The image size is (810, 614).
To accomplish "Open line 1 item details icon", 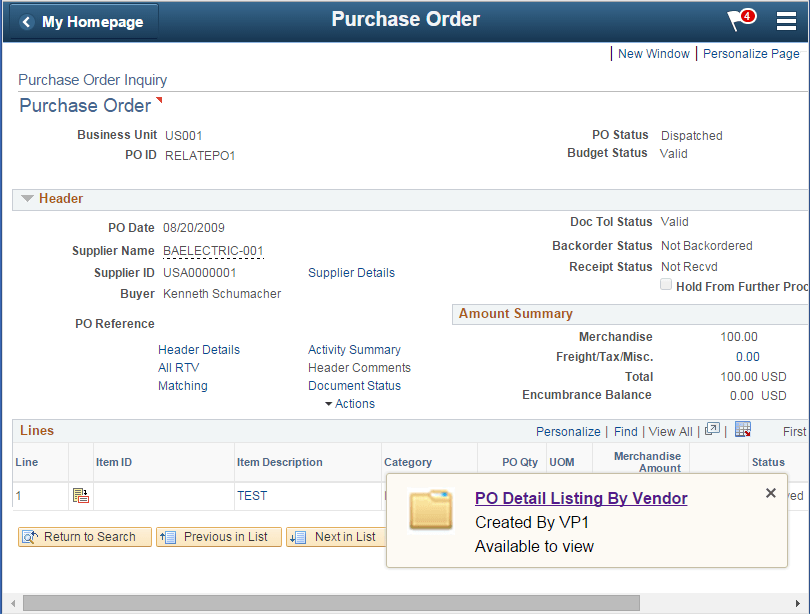I will (x=81, y=496).
